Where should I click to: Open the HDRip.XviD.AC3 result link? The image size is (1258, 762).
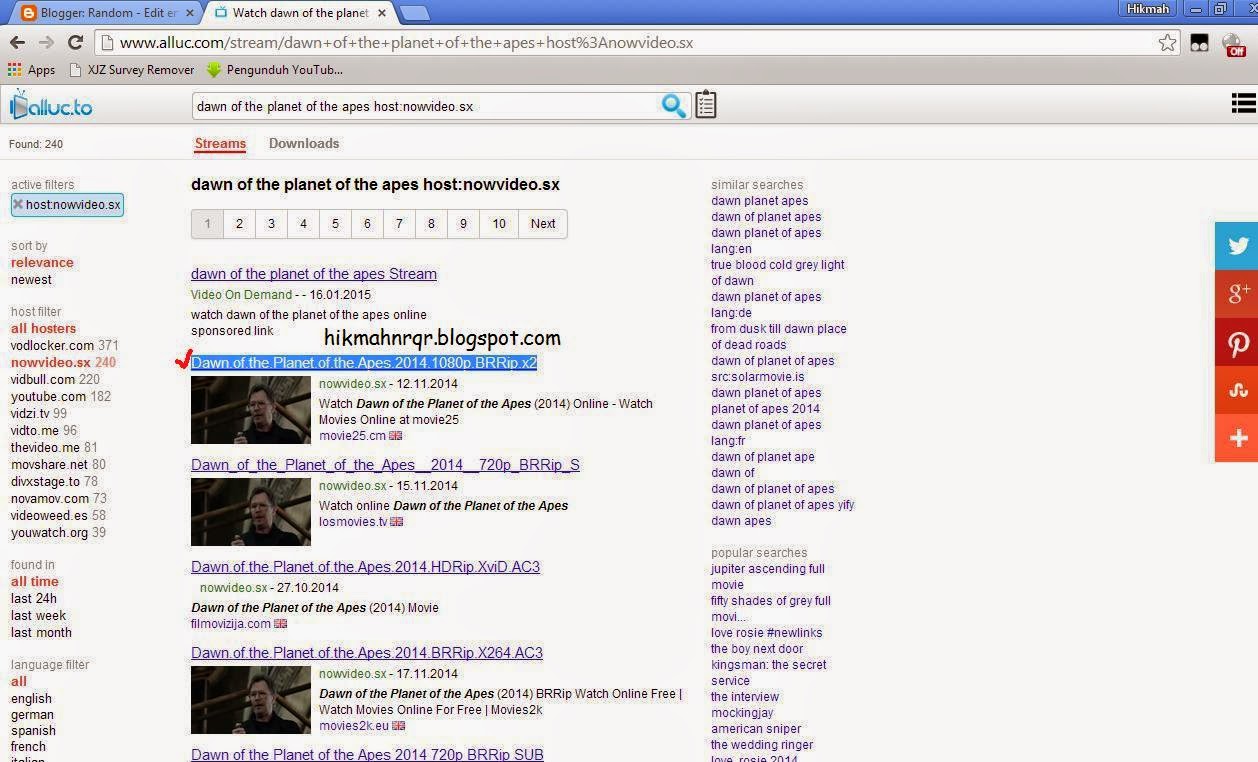(365, 567)
